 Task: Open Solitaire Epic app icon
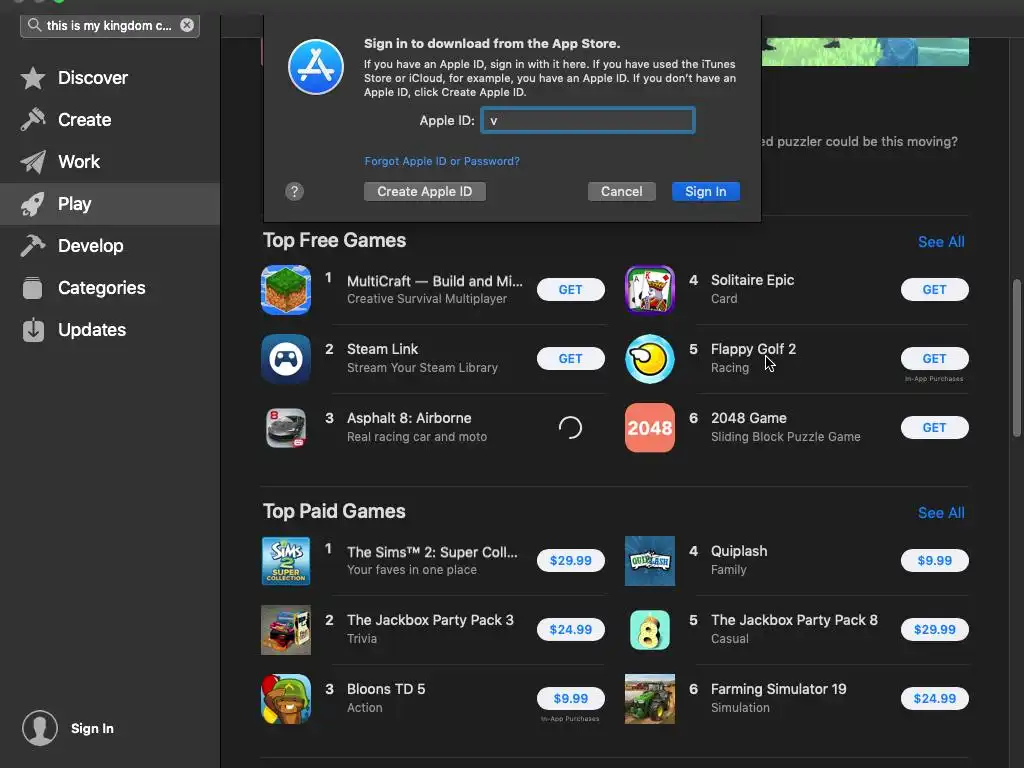pos(650,290)
